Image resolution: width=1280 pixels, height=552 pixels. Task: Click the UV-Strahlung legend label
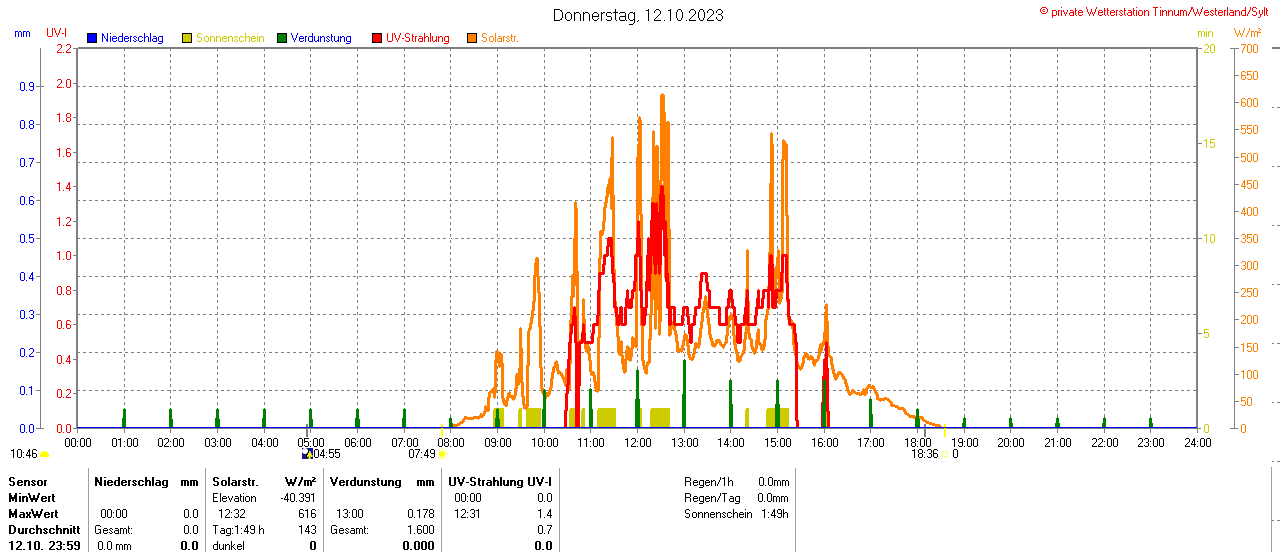(418, 38)
